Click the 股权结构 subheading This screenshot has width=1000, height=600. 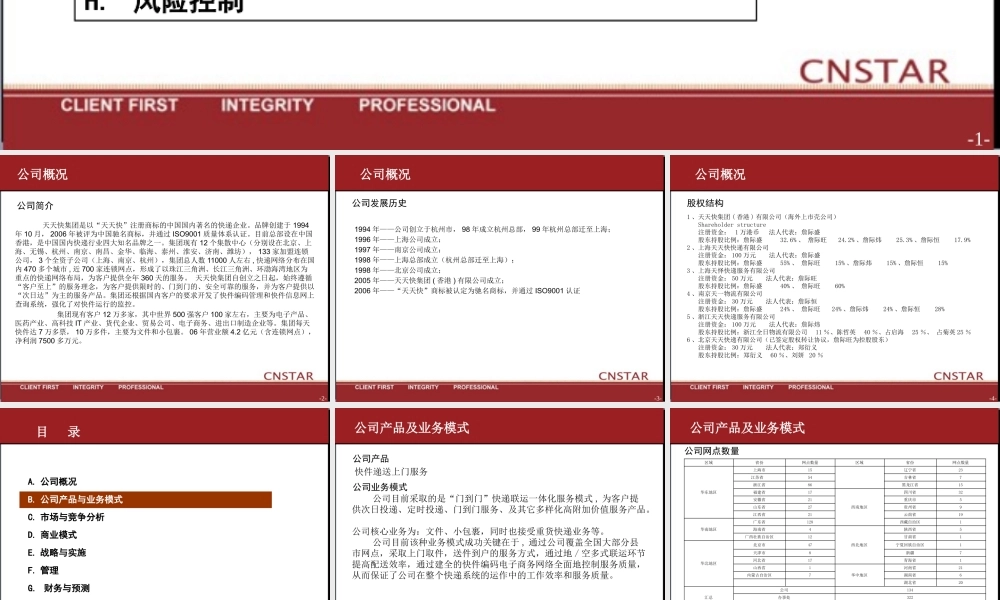tap(705, 203)
